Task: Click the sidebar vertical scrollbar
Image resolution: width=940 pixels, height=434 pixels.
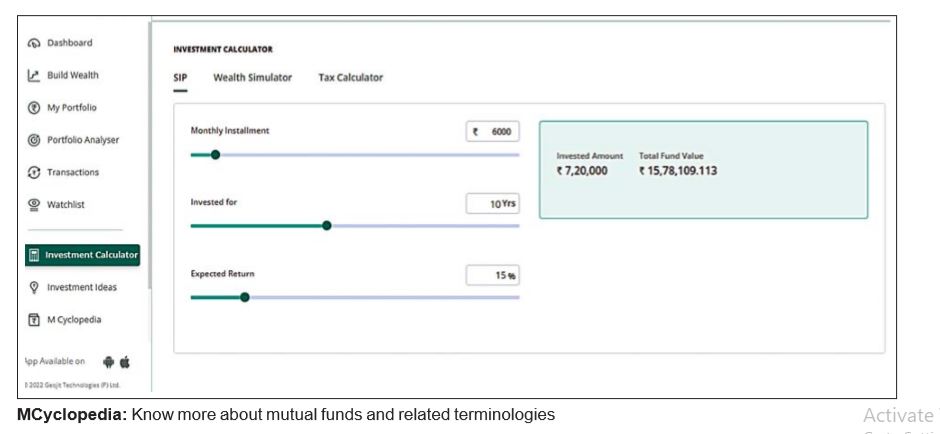Action: [x=149, y=156]
